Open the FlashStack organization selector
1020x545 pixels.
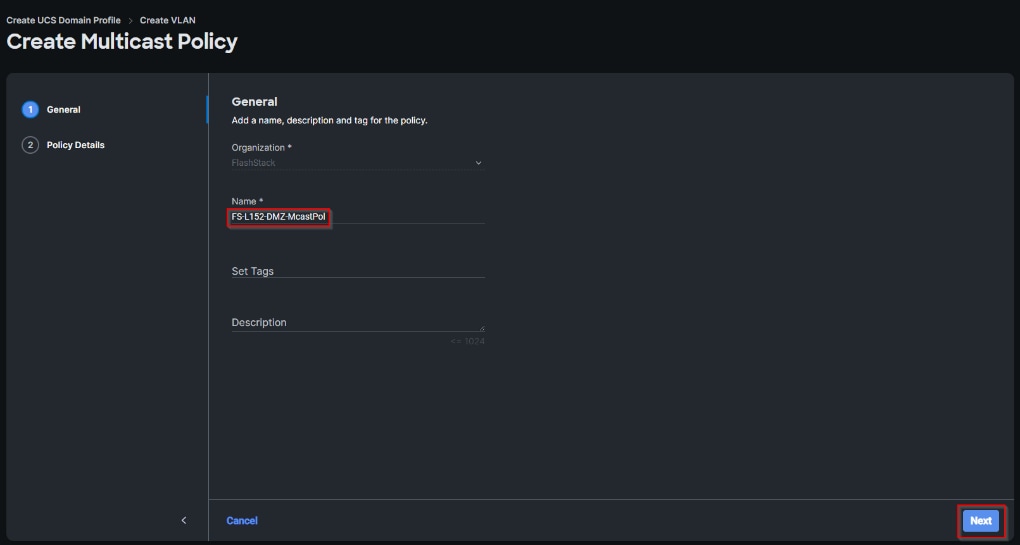[x=355, y=163]
